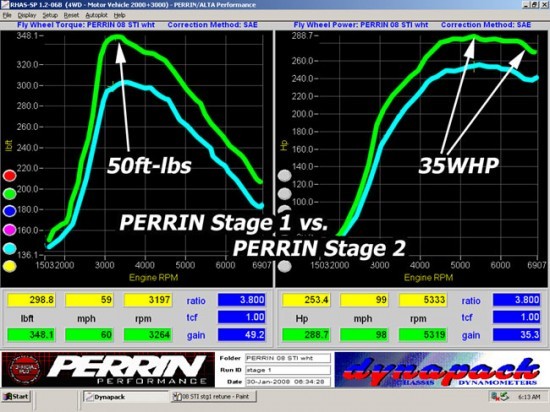550x412 pixels.
Task: Click the yellow 99 mph value
Action: point(364,300)
